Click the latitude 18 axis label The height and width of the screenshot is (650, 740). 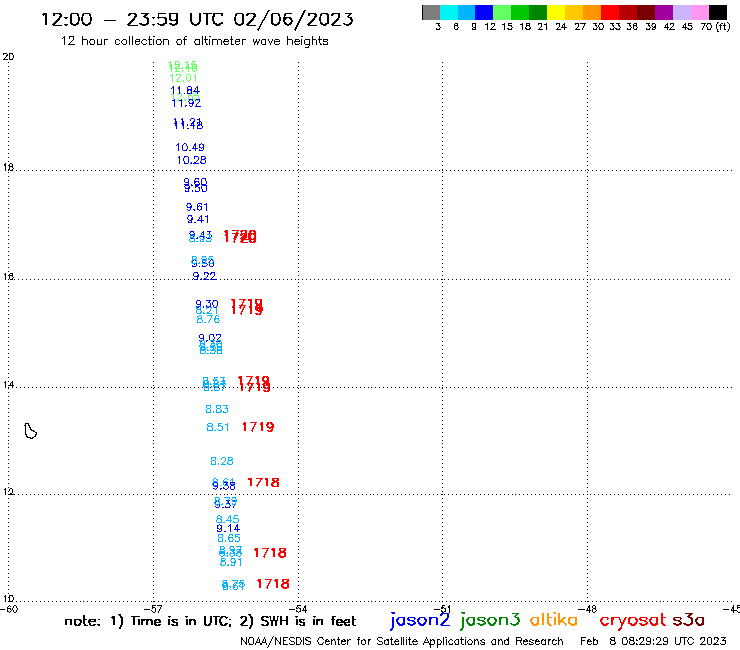(x=8, y=168)
